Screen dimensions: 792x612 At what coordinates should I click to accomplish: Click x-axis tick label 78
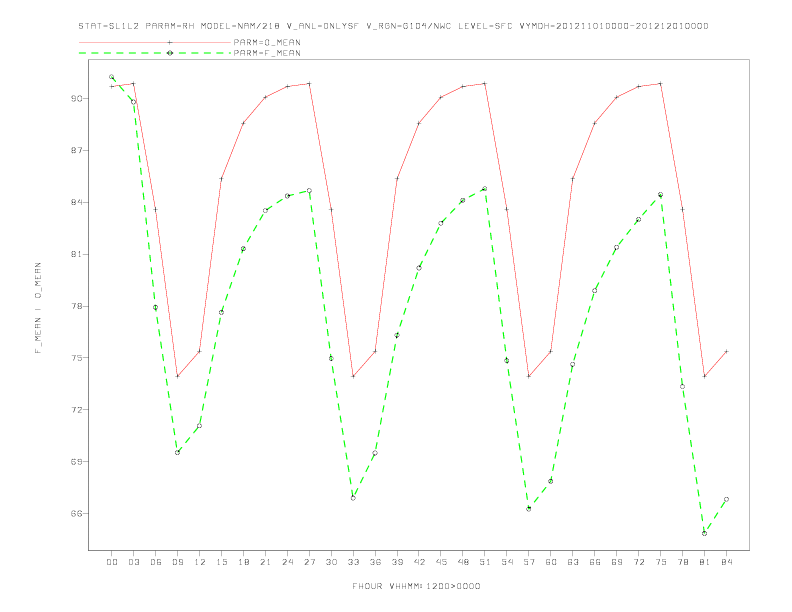(682, 562)
